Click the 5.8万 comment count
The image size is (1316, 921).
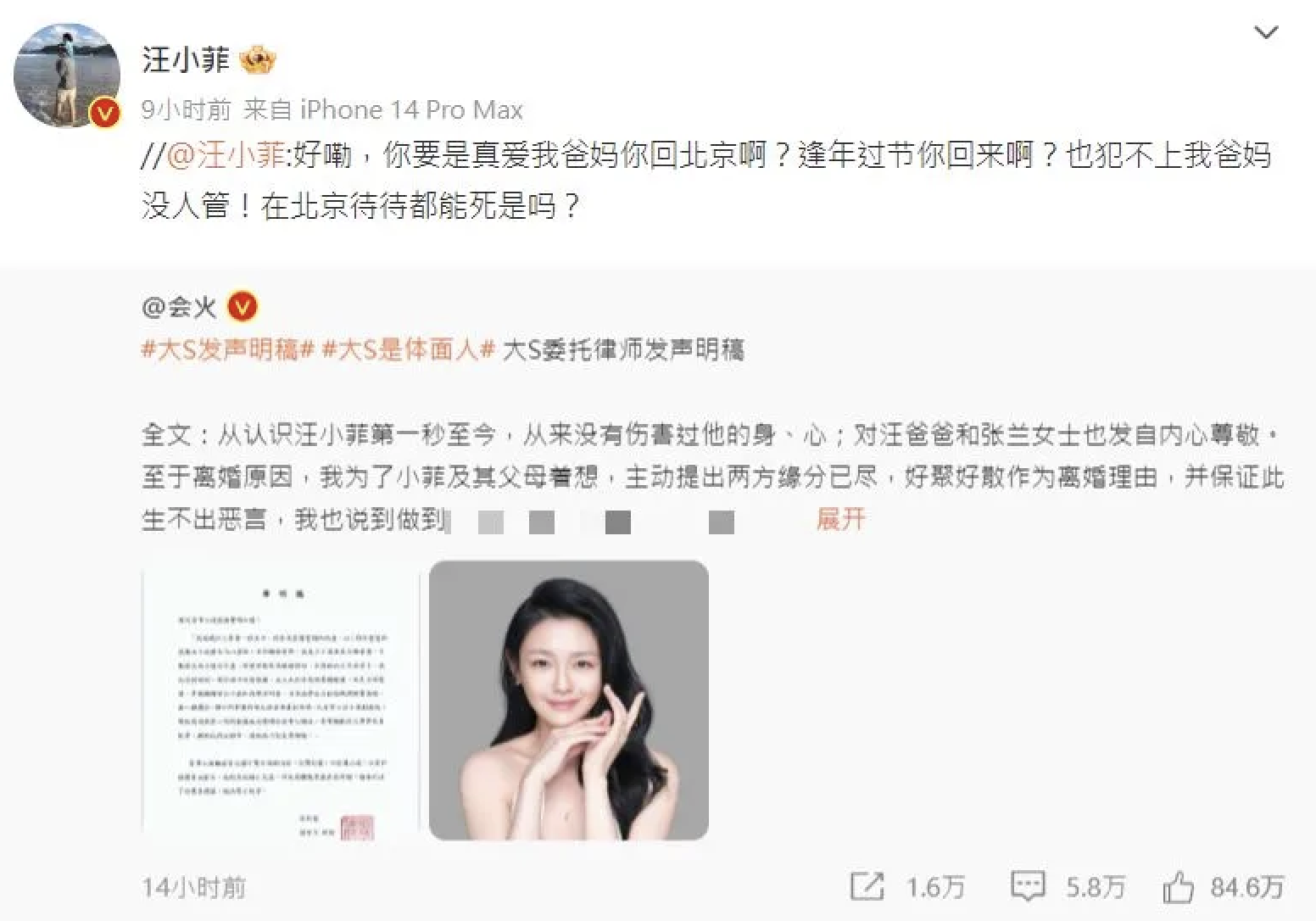(1096, 888)
